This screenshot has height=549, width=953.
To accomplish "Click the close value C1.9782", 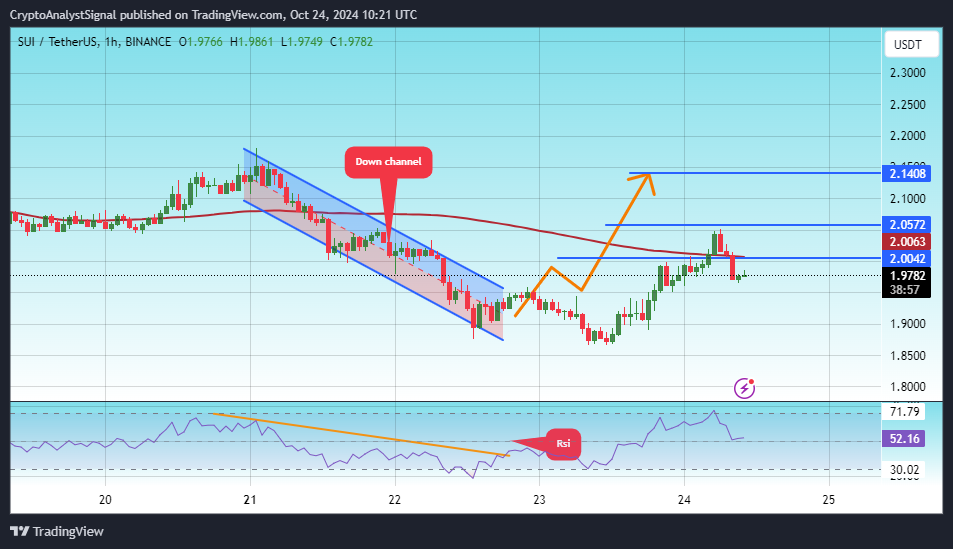I will [x=351, y=42].
